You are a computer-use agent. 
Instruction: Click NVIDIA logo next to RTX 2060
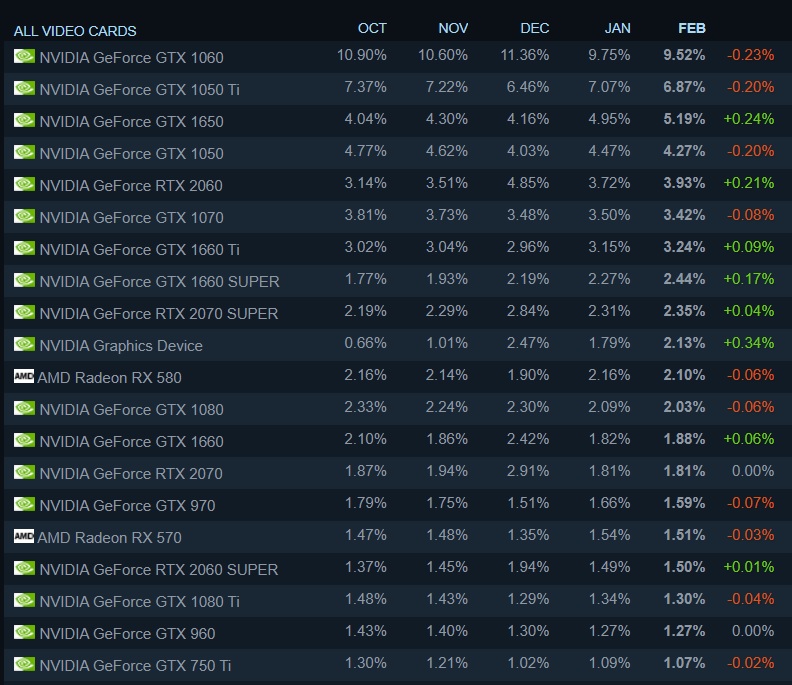coord(24,184)
